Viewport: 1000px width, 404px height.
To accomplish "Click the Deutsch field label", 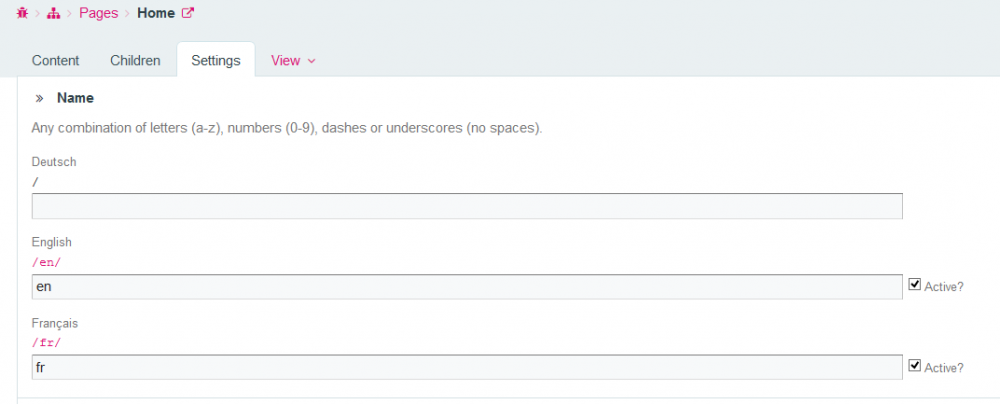I will click(x=54, y=161).
